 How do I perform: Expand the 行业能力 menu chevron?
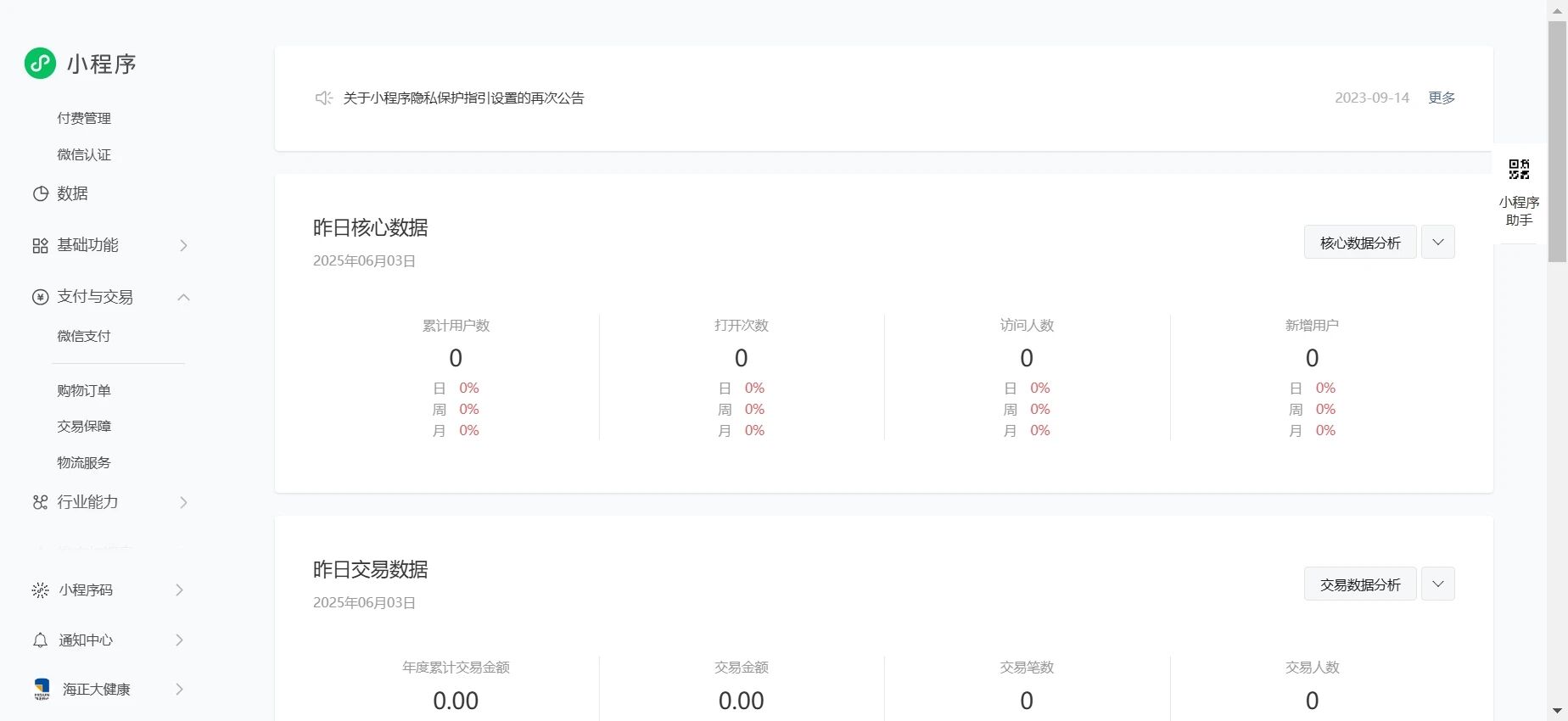[183, 502]
